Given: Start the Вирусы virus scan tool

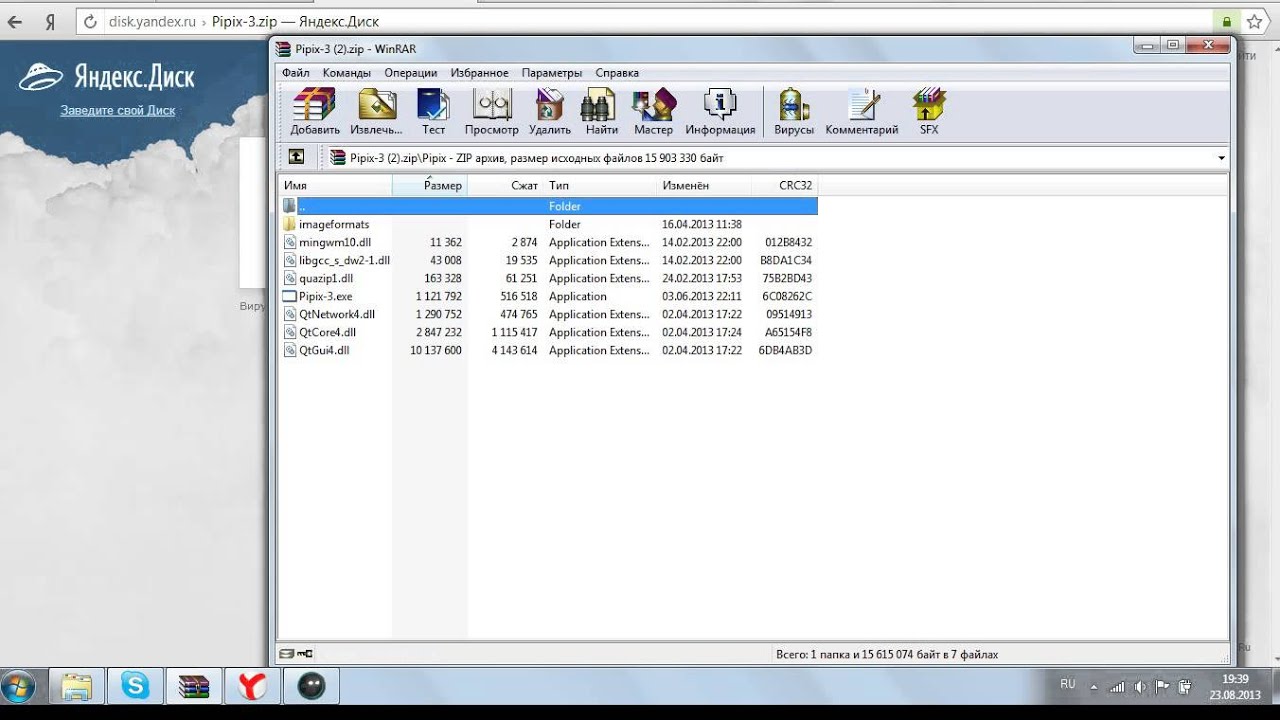Looking at the screenshot, I should pyautogui.click(x=794, y=112).
